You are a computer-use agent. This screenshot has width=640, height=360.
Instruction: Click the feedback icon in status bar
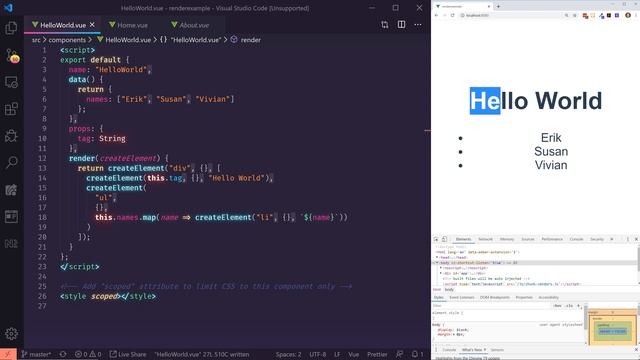tap(400, 354)
